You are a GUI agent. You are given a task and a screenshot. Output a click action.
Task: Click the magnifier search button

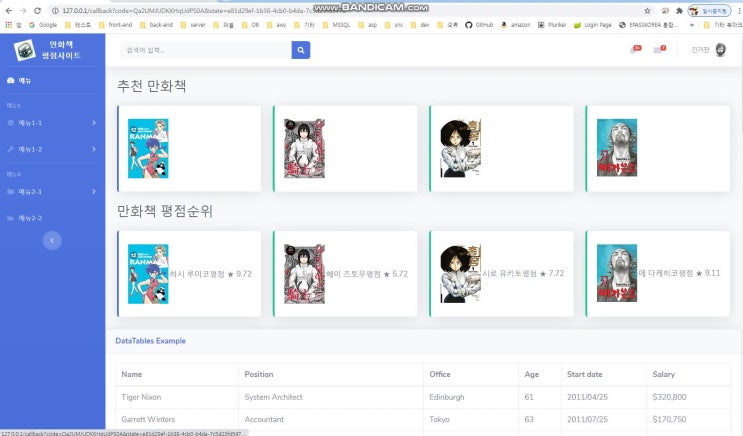click(x=301, y=50)
